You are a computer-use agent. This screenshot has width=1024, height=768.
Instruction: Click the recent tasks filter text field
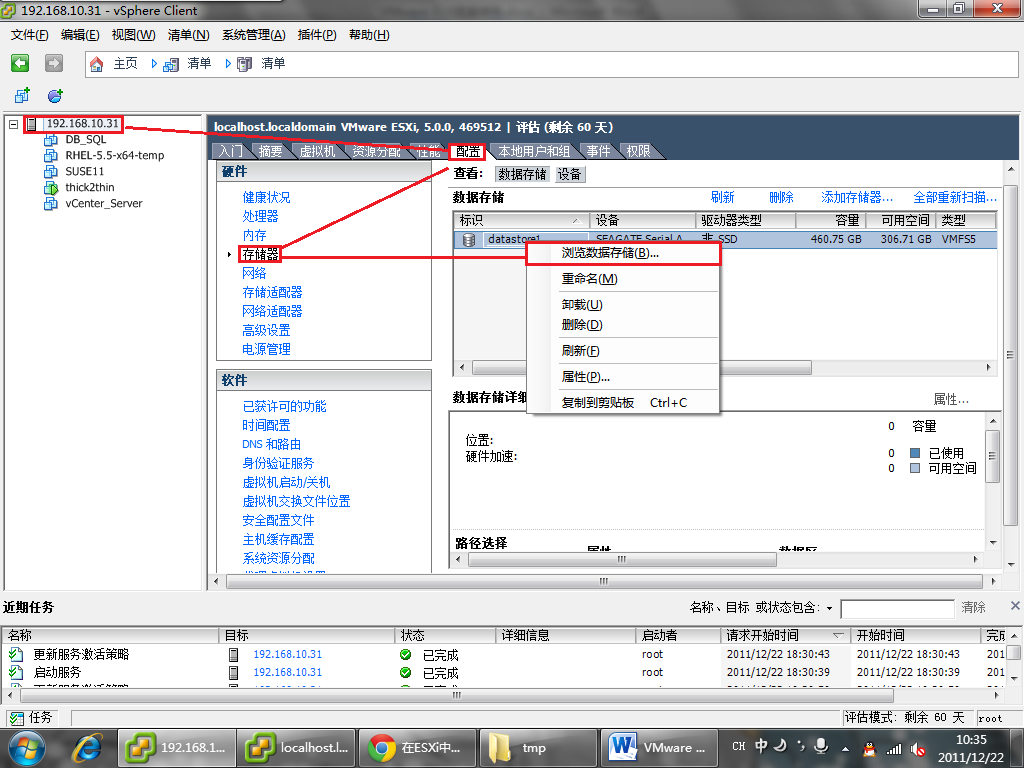click(897, 608)
